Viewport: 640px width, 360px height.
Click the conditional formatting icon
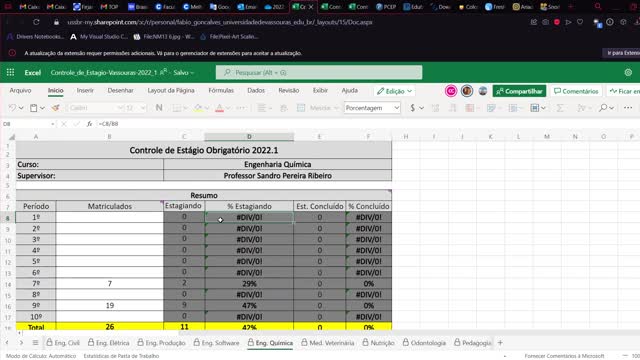(x=470, y=108)
